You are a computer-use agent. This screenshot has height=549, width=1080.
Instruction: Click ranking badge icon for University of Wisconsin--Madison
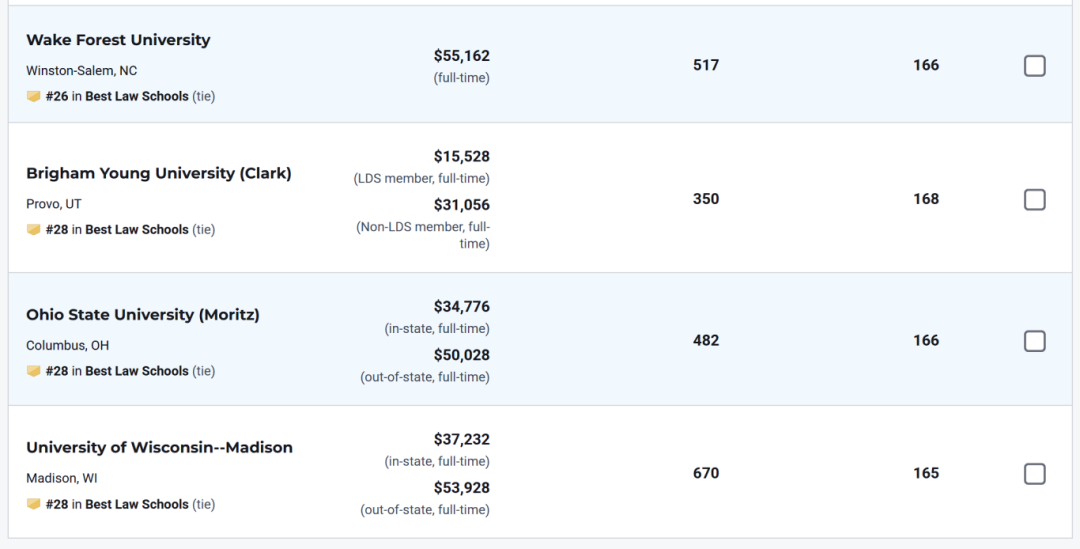[33, 505]
